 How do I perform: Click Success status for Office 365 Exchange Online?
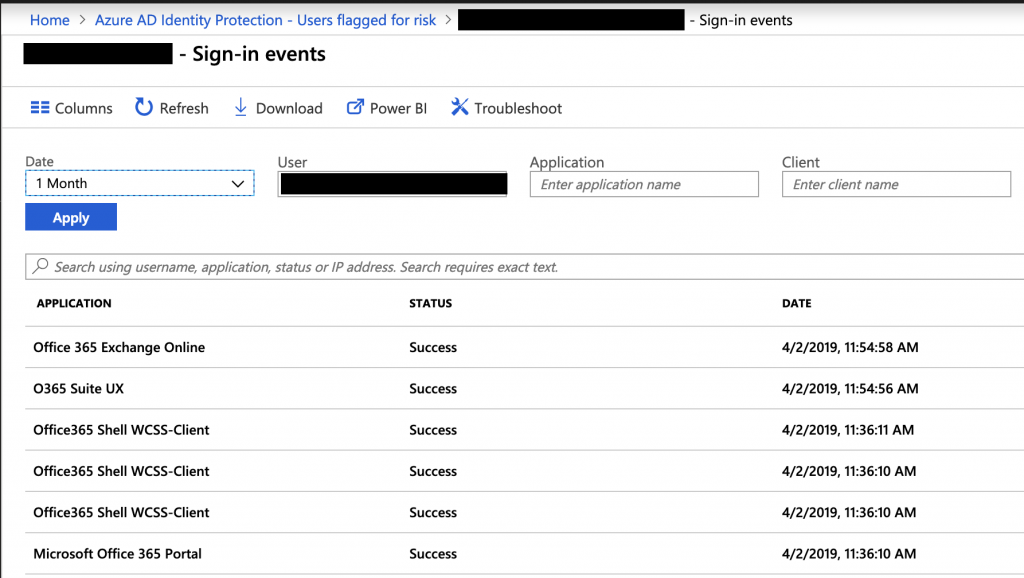point(433,347)
